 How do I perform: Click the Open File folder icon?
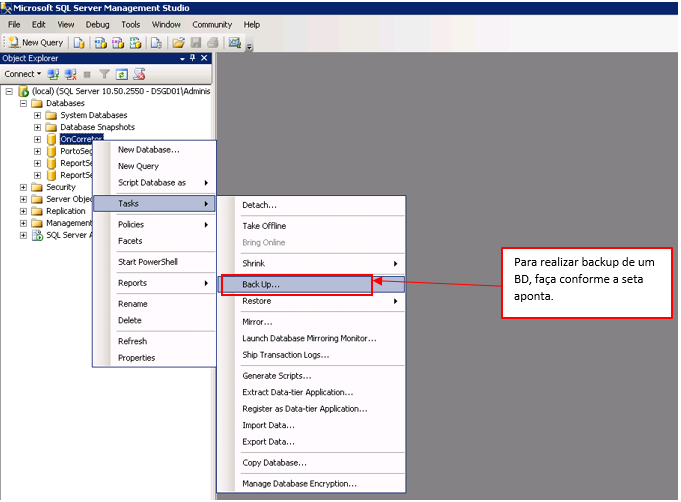point(178,43)
